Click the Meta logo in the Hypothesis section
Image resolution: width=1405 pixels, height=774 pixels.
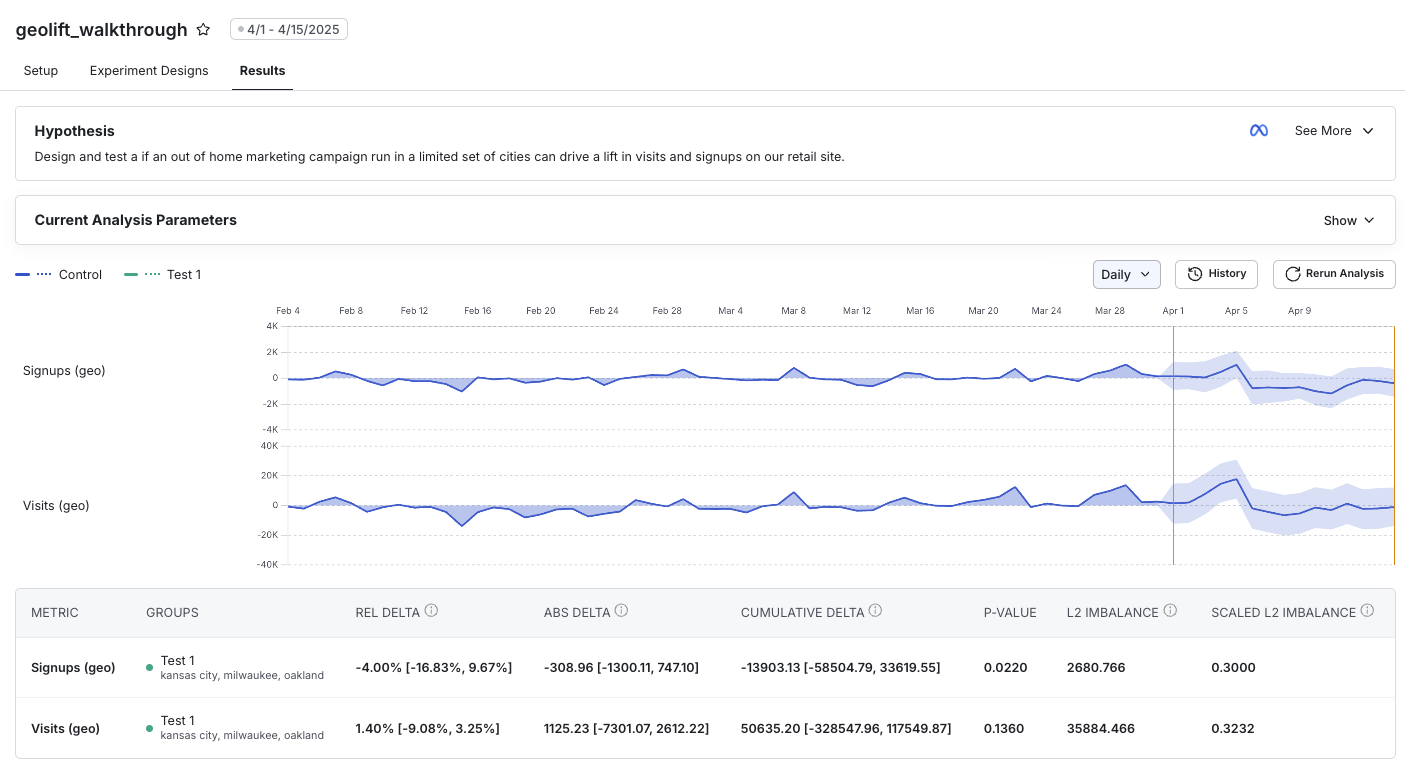pos(1259,130)
